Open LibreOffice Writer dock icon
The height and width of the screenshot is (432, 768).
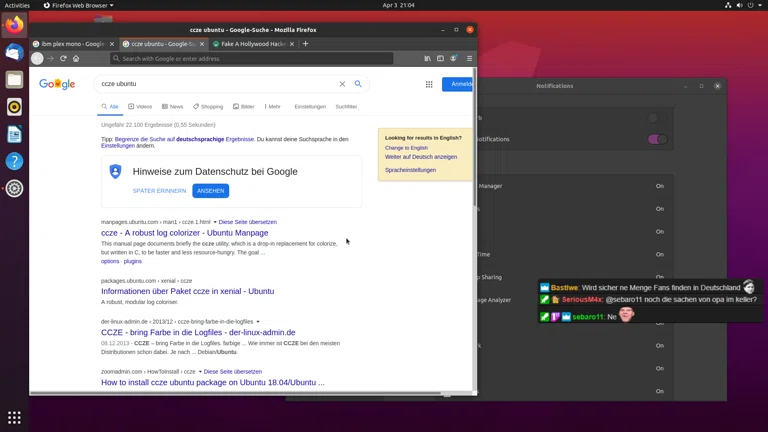coord(14,134)
